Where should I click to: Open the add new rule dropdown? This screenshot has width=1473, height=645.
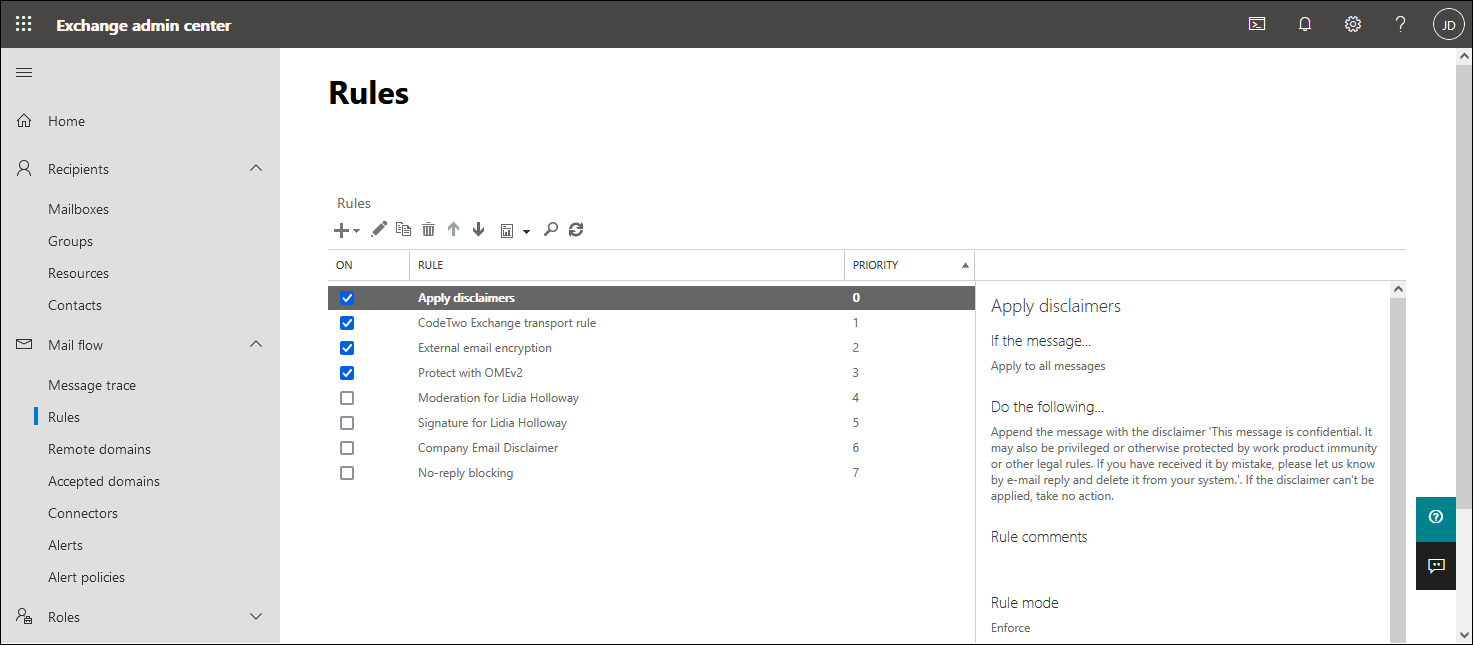pyautogui.click(x=346, y=230)
